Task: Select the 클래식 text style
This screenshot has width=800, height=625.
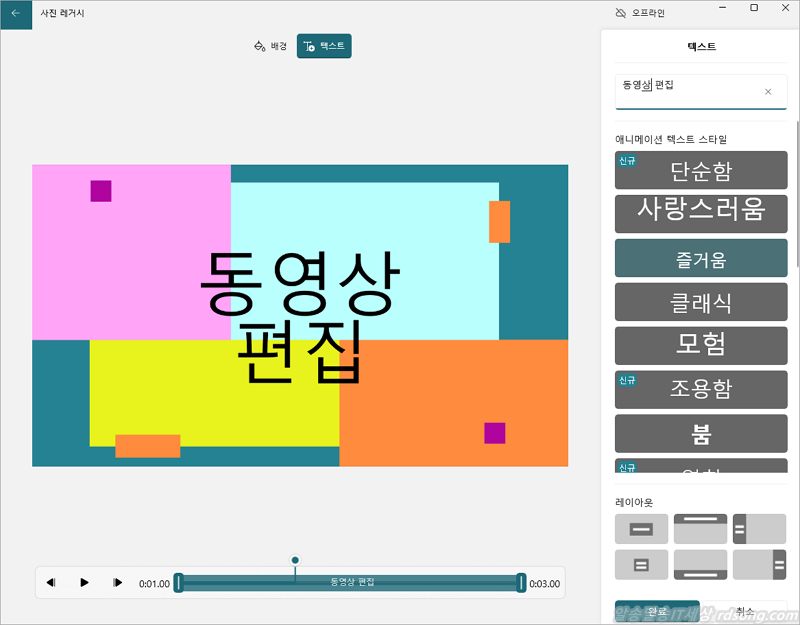Action: [701, 302]
